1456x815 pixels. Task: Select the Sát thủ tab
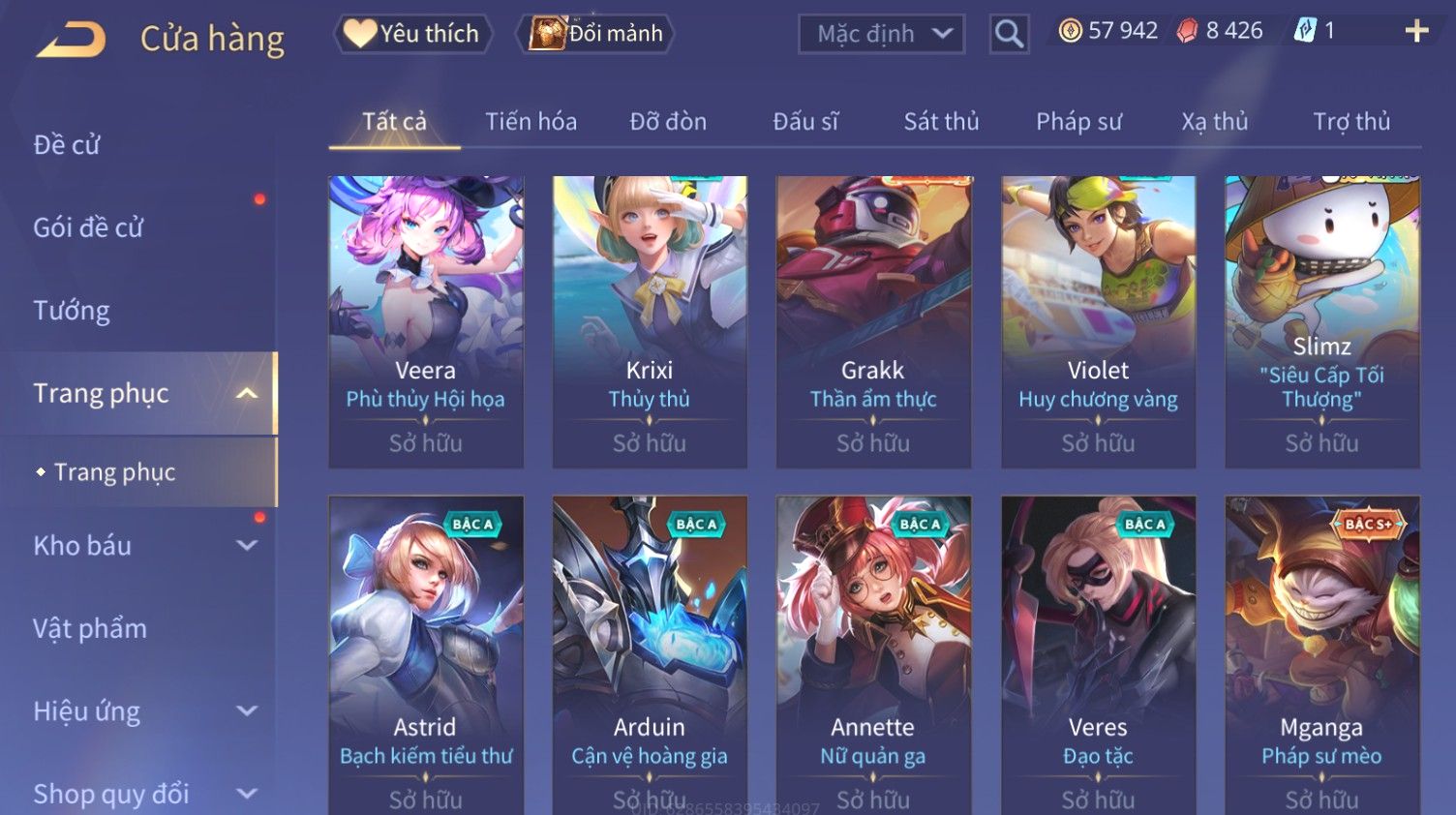click(941, 121)
